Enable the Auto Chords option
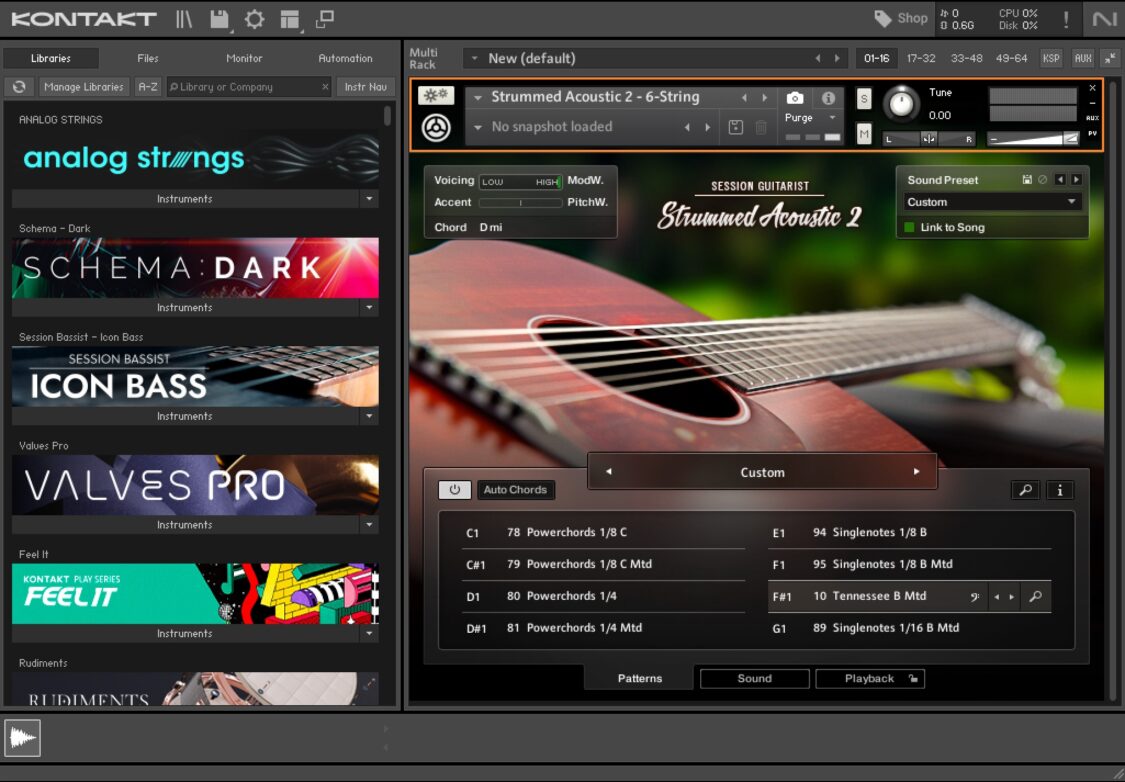This screenshot has height=782, width=1125. [x=516, y=490]
